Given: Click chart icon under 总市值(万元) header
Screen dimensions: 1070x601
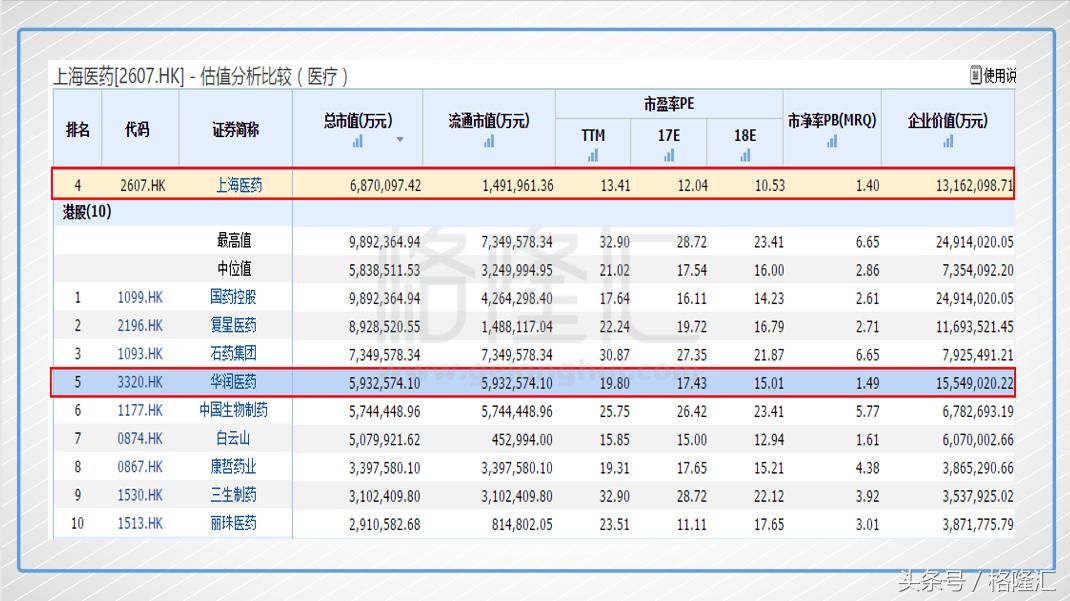Looking at the screenshot, I should (358, 141).
